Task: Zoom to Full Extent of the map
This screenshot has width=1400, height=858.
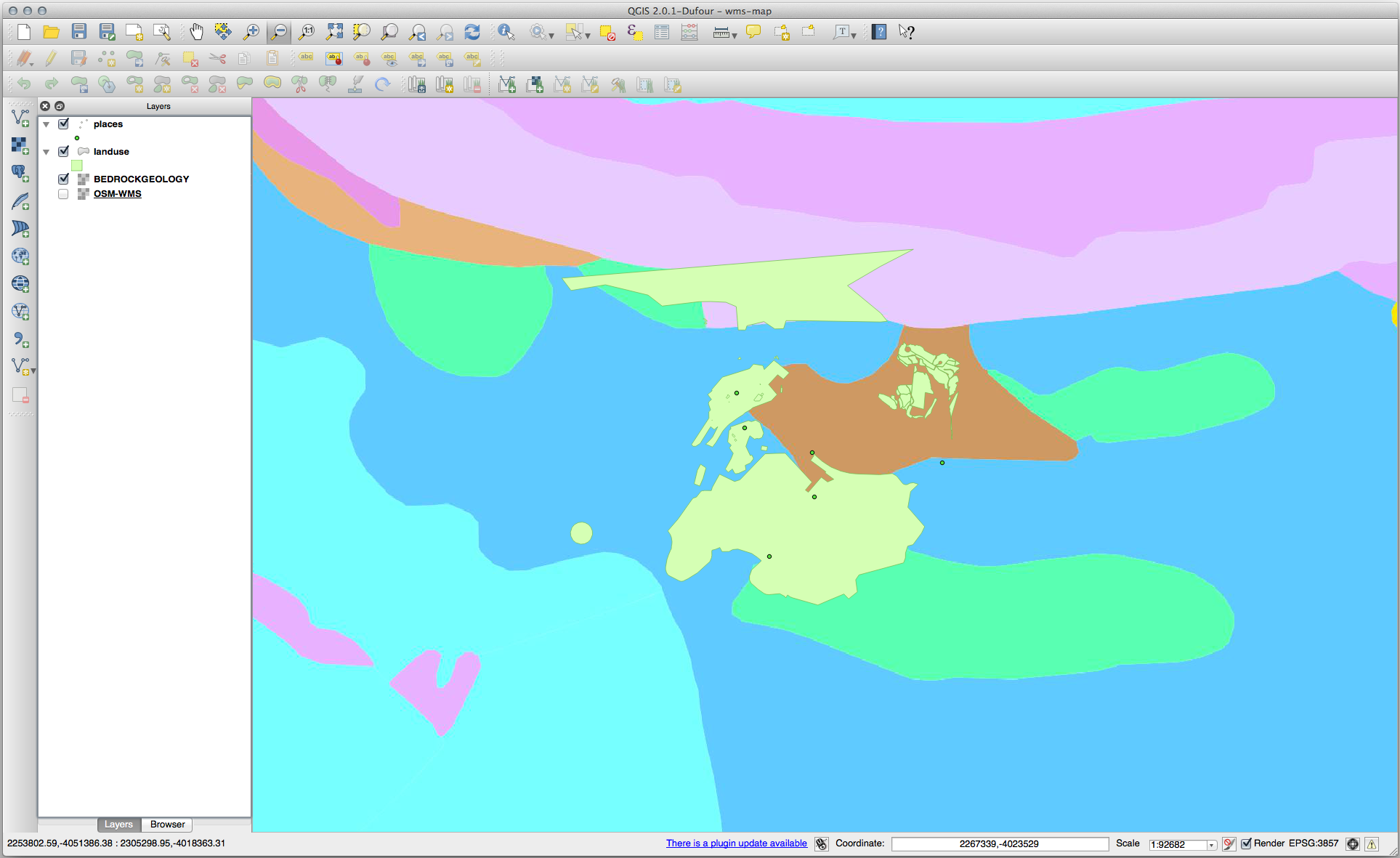Action: (334, 32)
